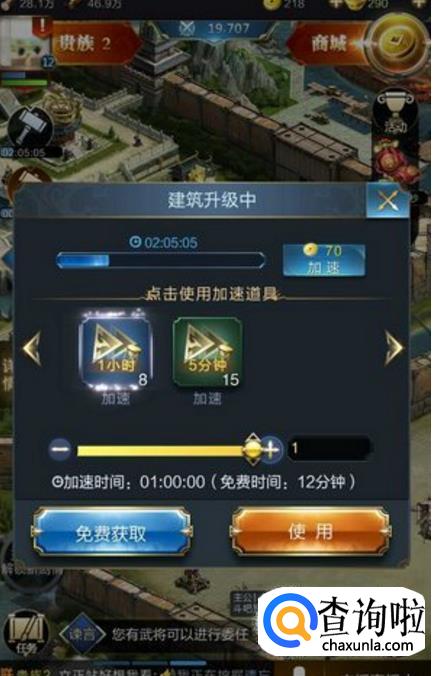The width and height of the screenshot is (437, 676).
Task: Click the yellow quantity slider track
Action: (x=164, y=451)
